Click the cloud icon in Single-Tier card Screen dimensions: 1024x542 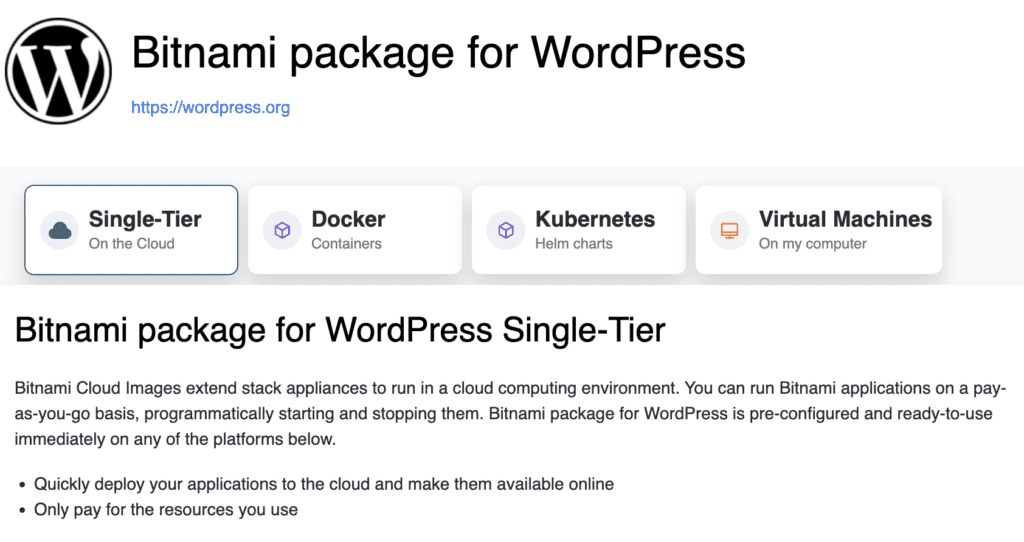59,231
